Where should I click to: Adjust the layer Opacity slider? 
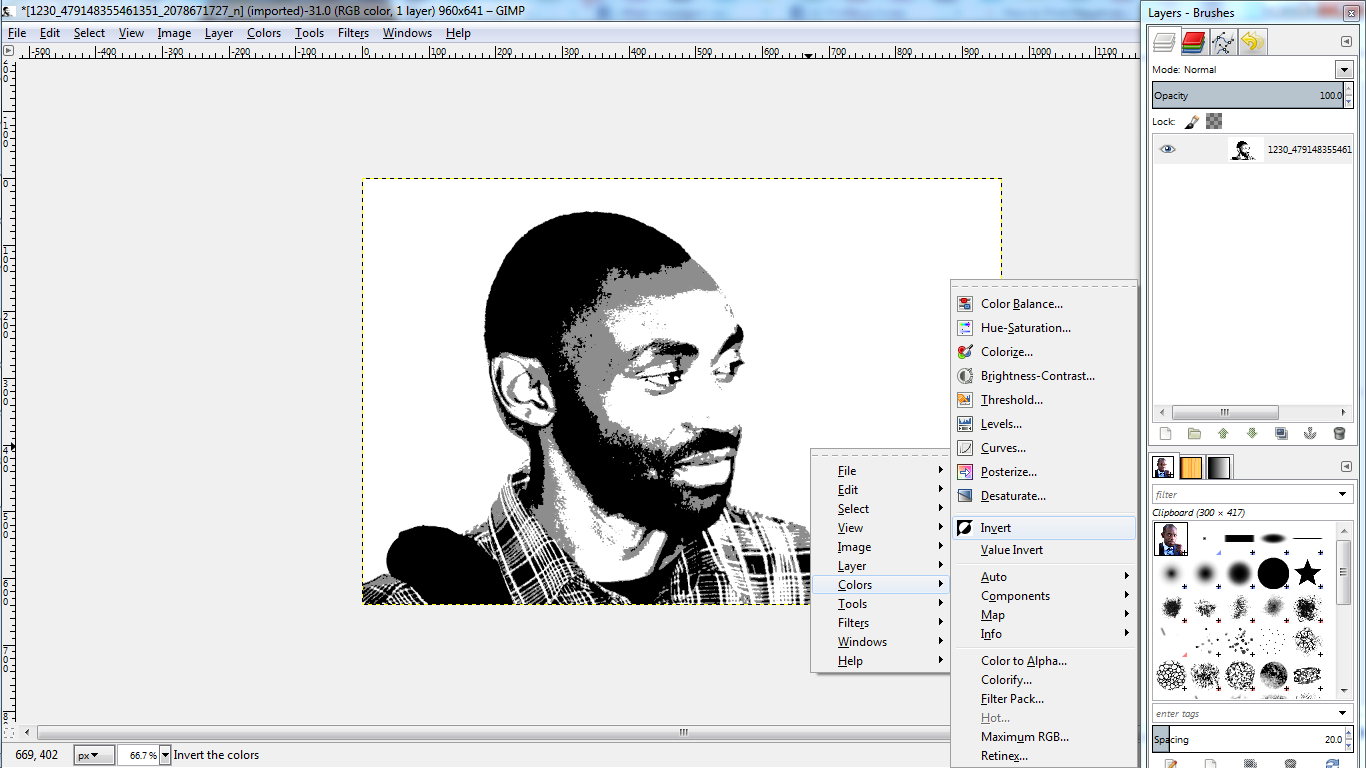[x=1249, y=96]
